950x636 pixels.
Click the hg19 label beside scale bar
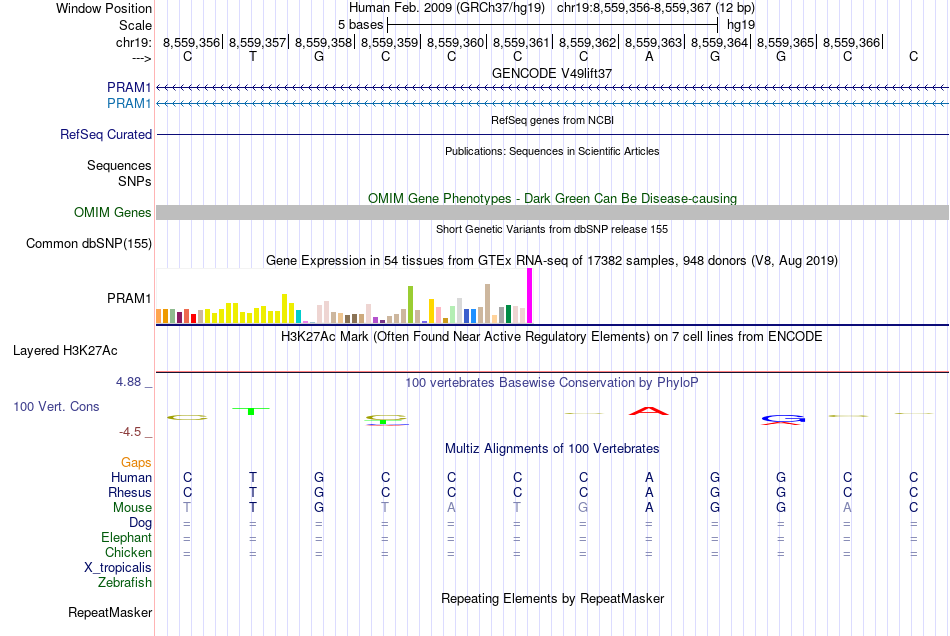741,25
